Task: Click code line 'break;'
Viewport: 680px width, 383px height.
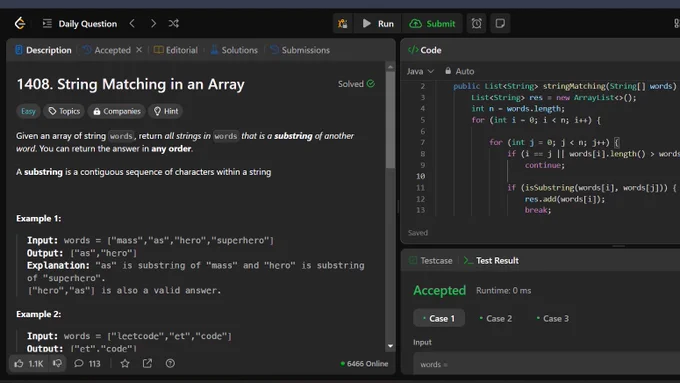Action: coord(538,210)
